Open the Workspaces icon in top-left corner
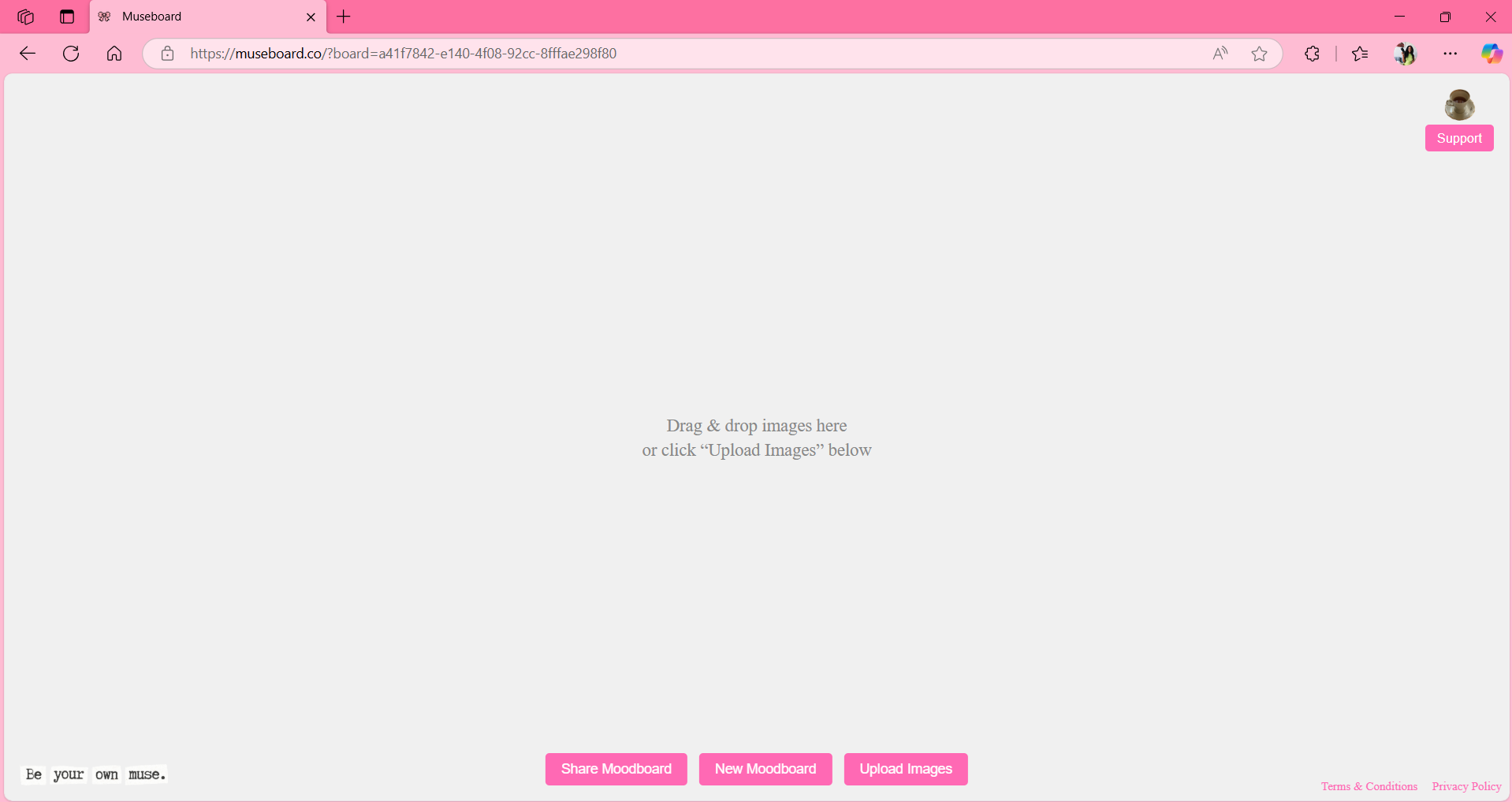This screenshot has height=802, width=1512. [x=25, y=17]
